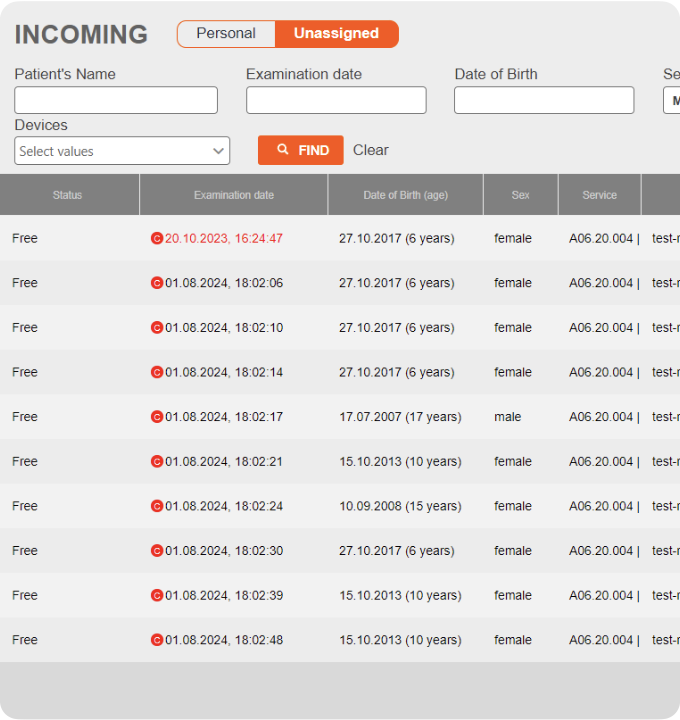Click red icon beside 01.08.2024, 18:02:48
The image size is (680, 720).
click(156, 640)
